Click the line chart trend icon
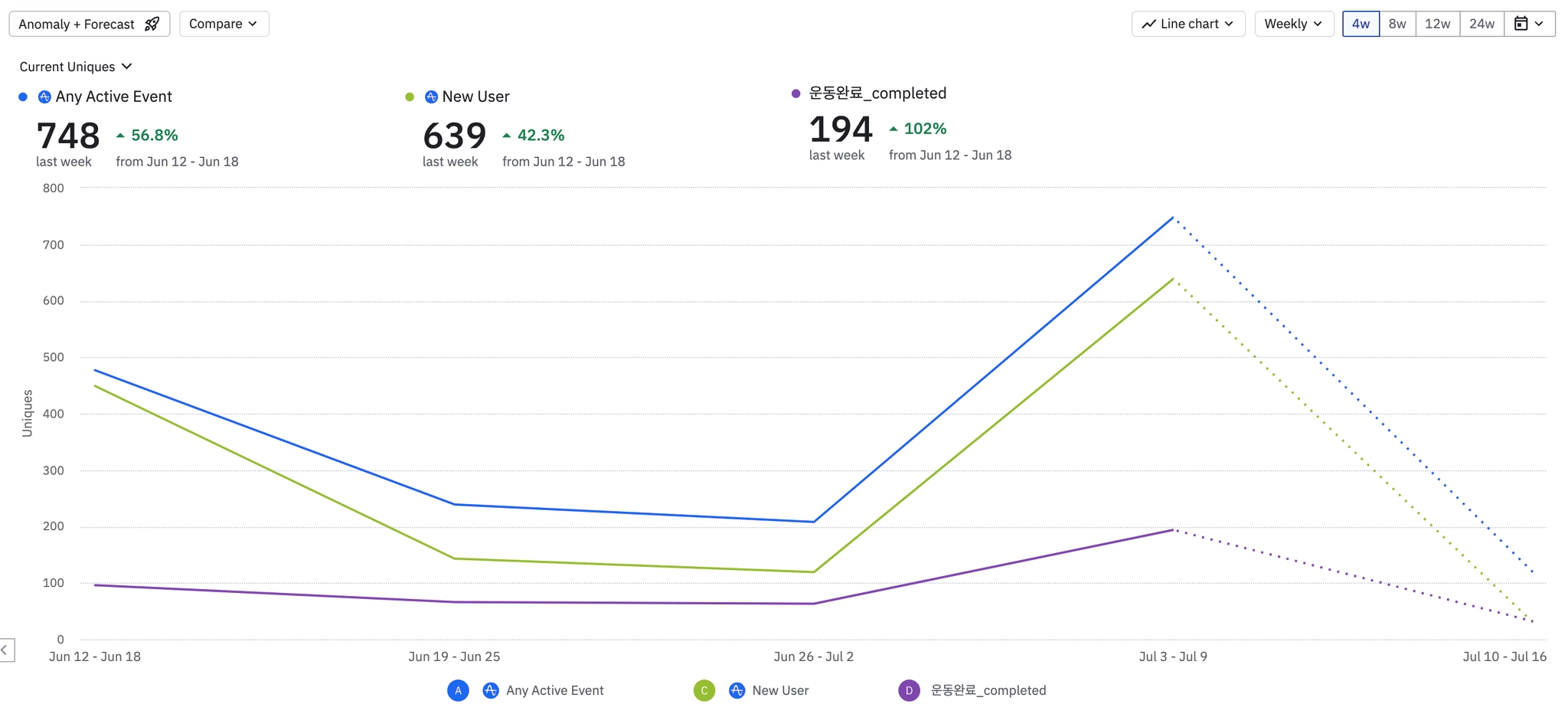Viewport: 1568px width, 704px height. click(x=1148, y=24)
